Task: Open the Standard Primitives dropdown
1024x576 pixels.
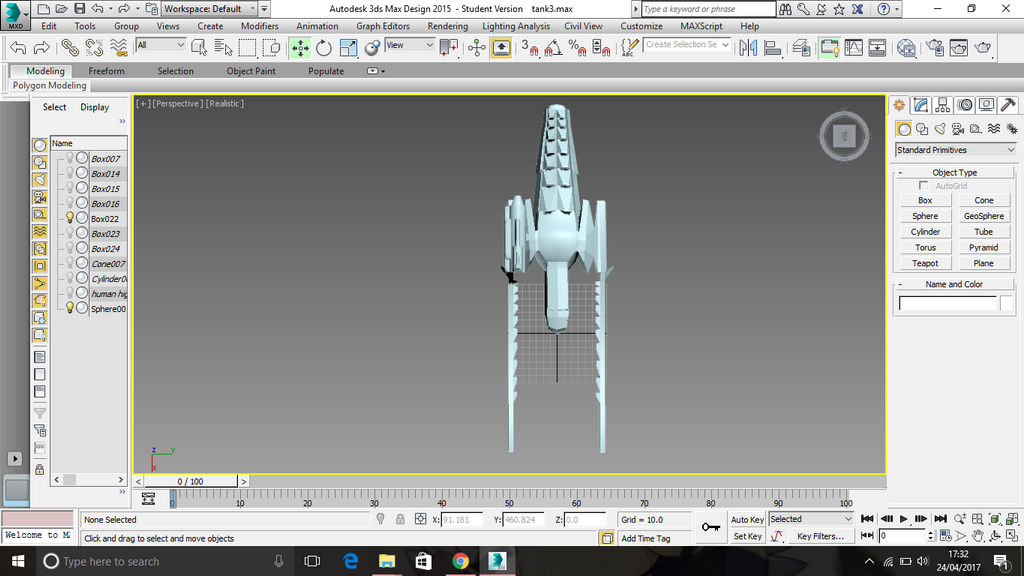Action: (x=953, y=149)
